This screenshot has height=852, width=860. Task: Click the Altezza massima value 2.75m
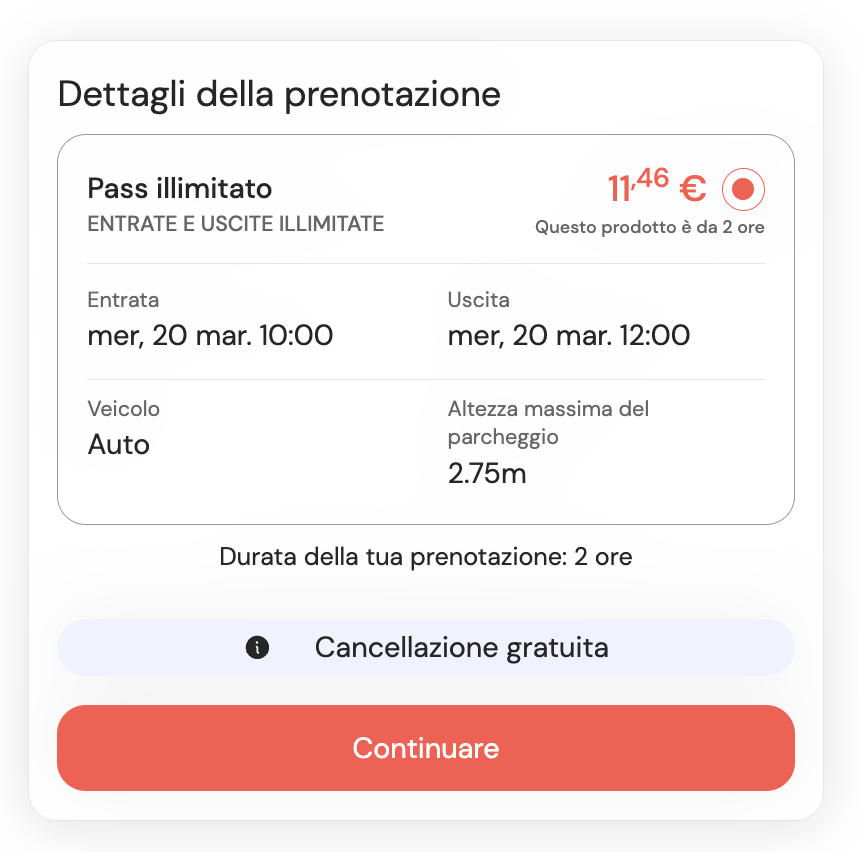click(x=486, y=473)
